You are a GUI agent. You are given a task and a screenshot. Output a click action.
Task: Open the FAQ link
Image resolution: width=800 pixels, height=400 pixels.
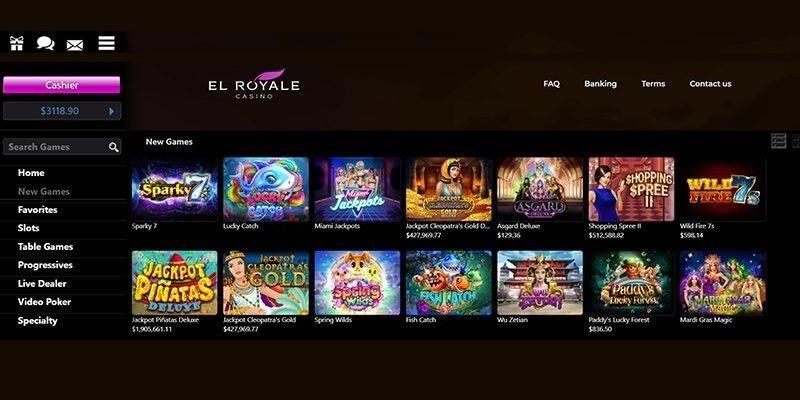(x=552, y=84)
